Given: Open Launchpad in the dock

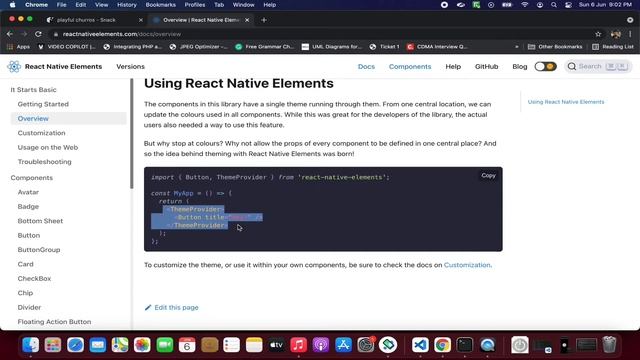Looking at the screenshot, I should coord(53,345).
